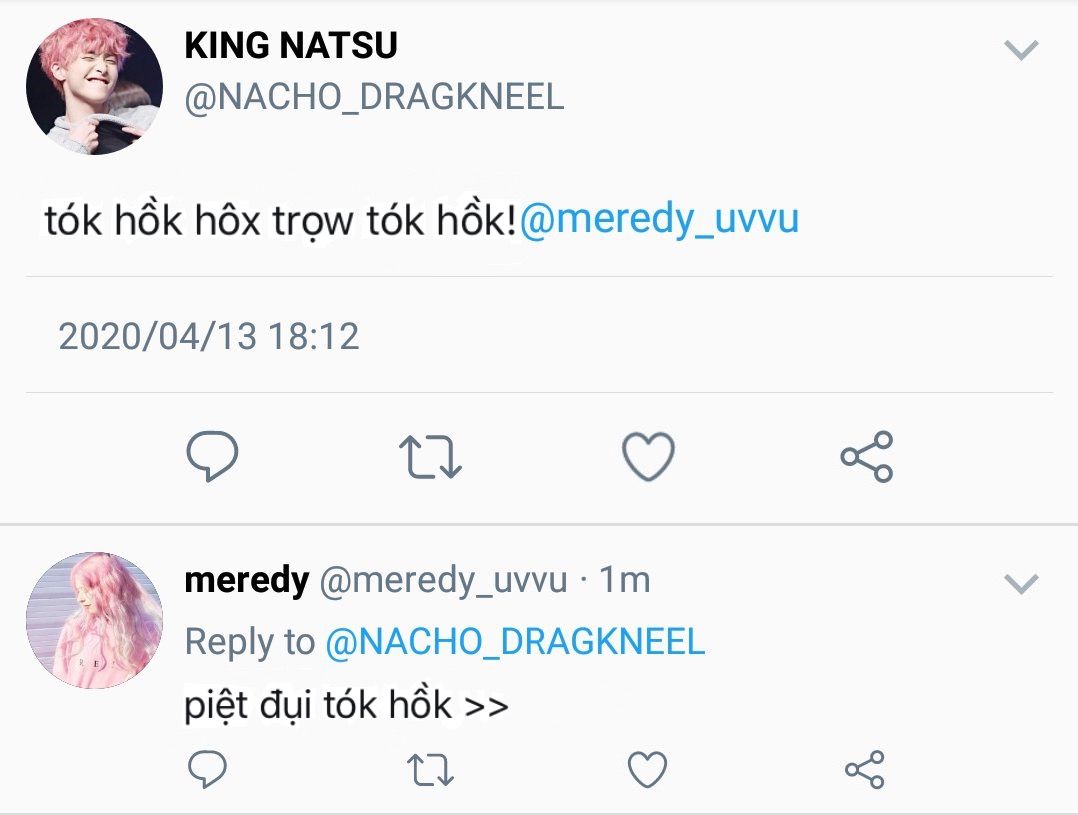Open the @meredy_uvvu mention link
Screen dimensions: 1078x815
click(x=659, y=219)
